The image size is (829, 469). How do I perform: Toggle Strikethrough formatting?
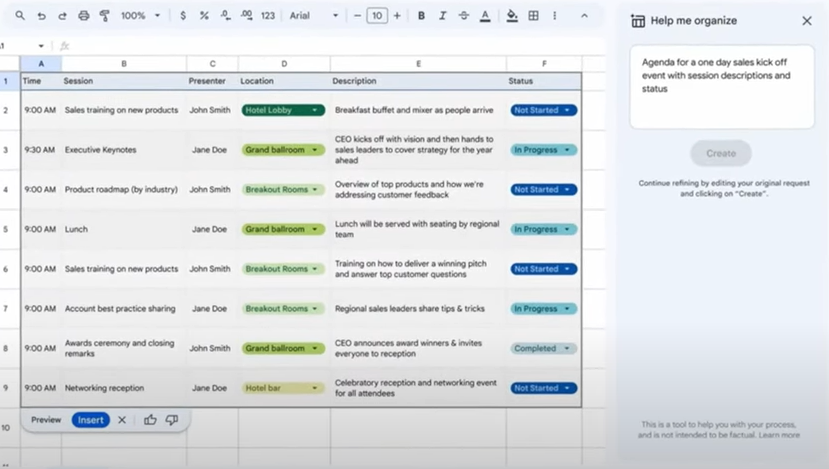pyautogui.click(x=463, y=16)
